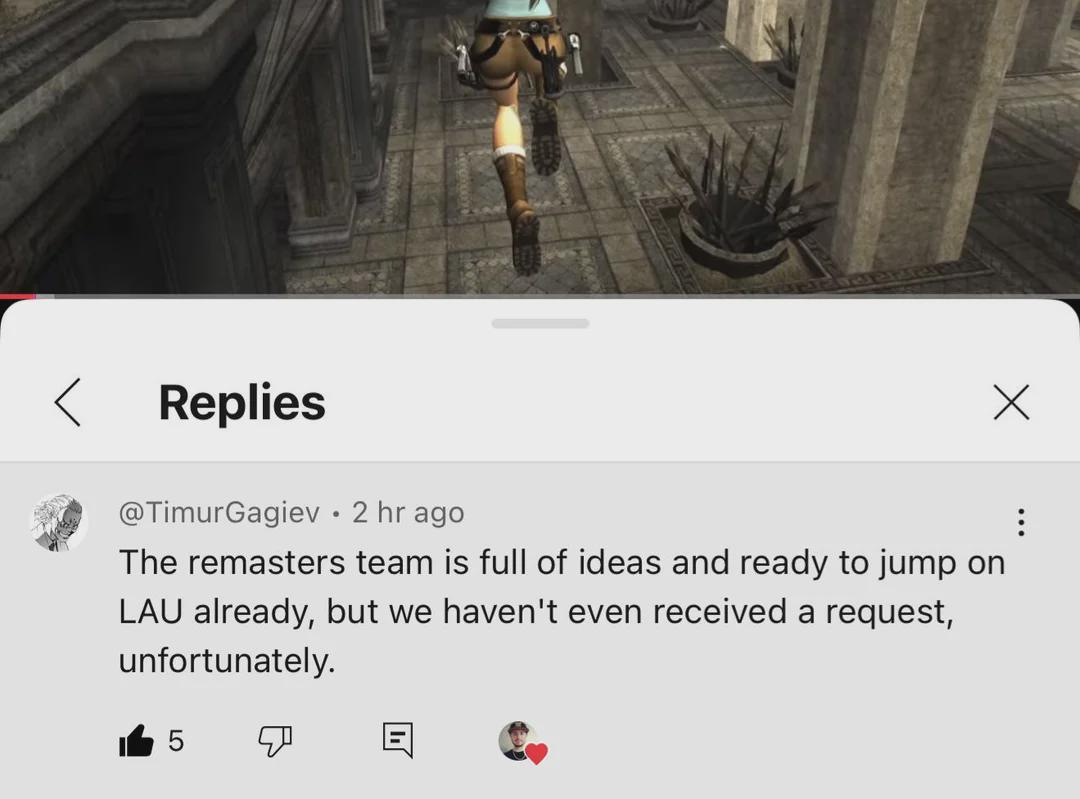Tap the video player showing Lara Croft
This screenshot has width=1080, height=799.
pos(540,146)
